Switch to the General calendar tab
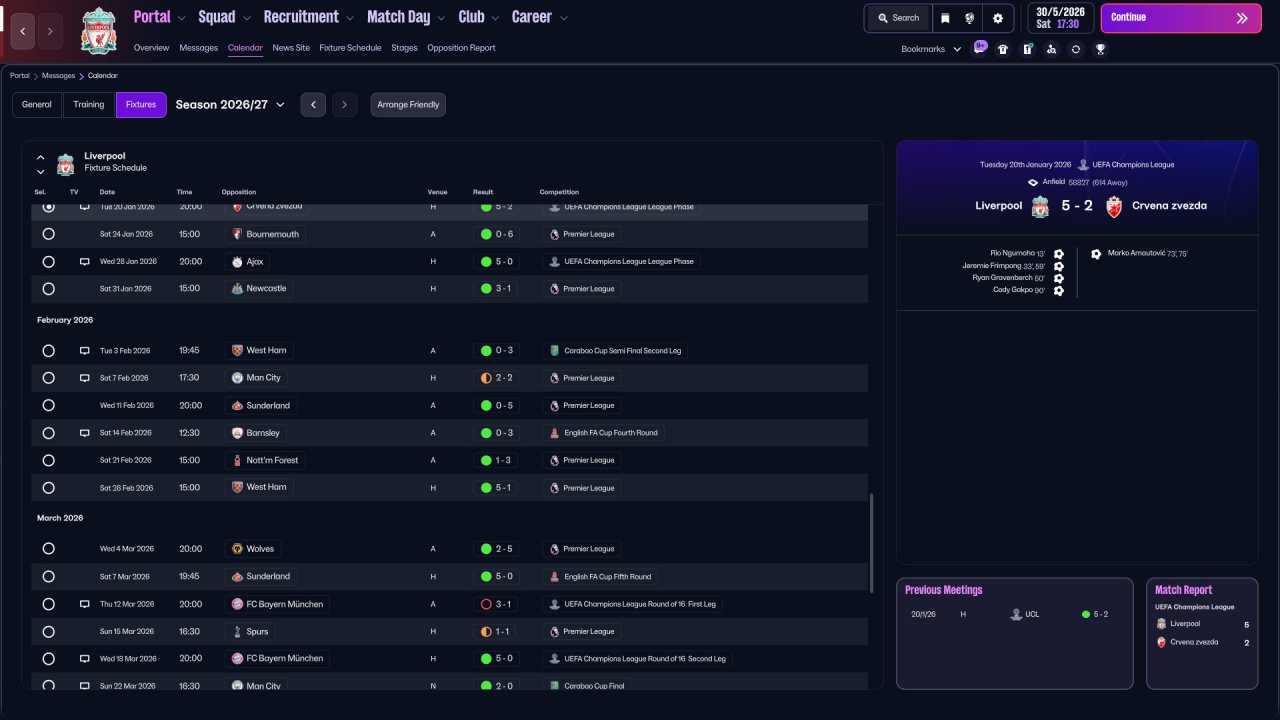This screenshot has height=720, width=1280. [37, 104]
